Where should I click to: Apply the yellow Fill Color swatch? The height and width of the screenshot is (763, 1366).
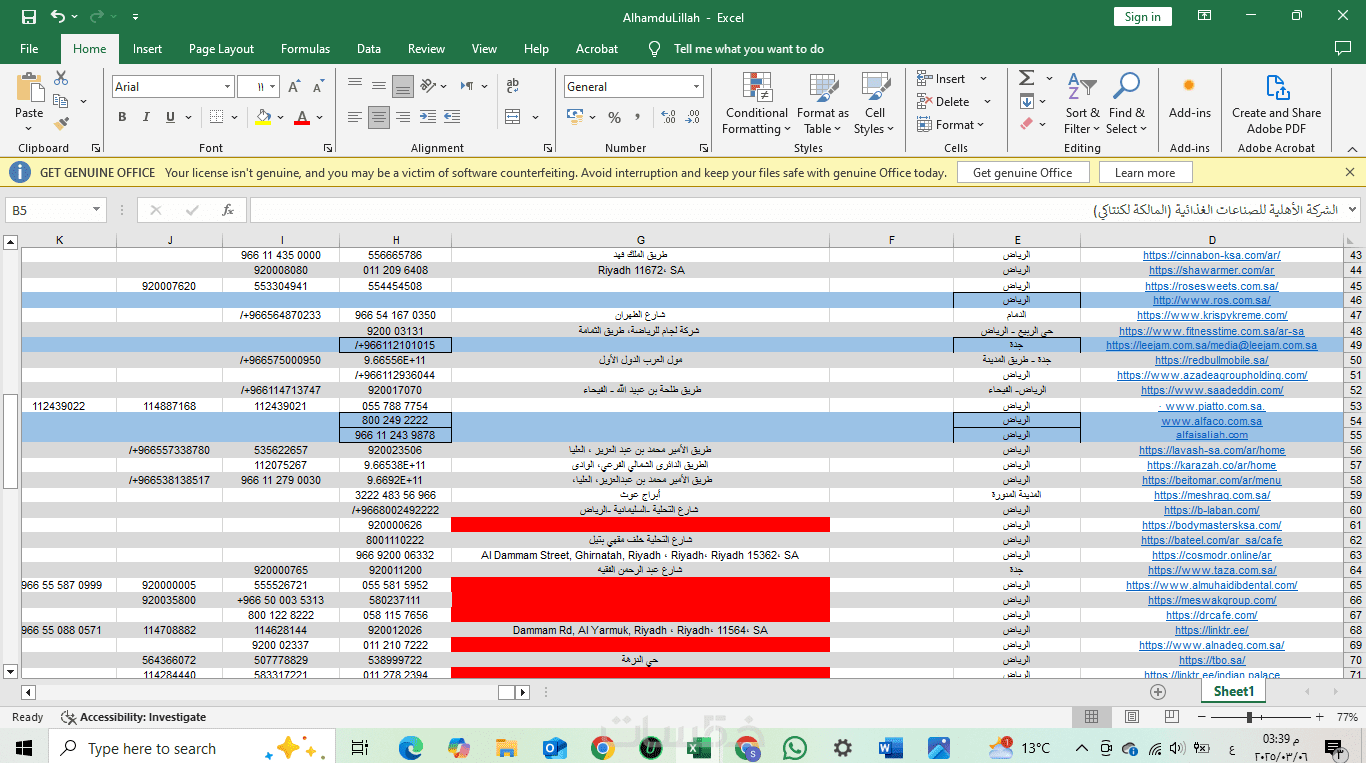coord(263,117)
